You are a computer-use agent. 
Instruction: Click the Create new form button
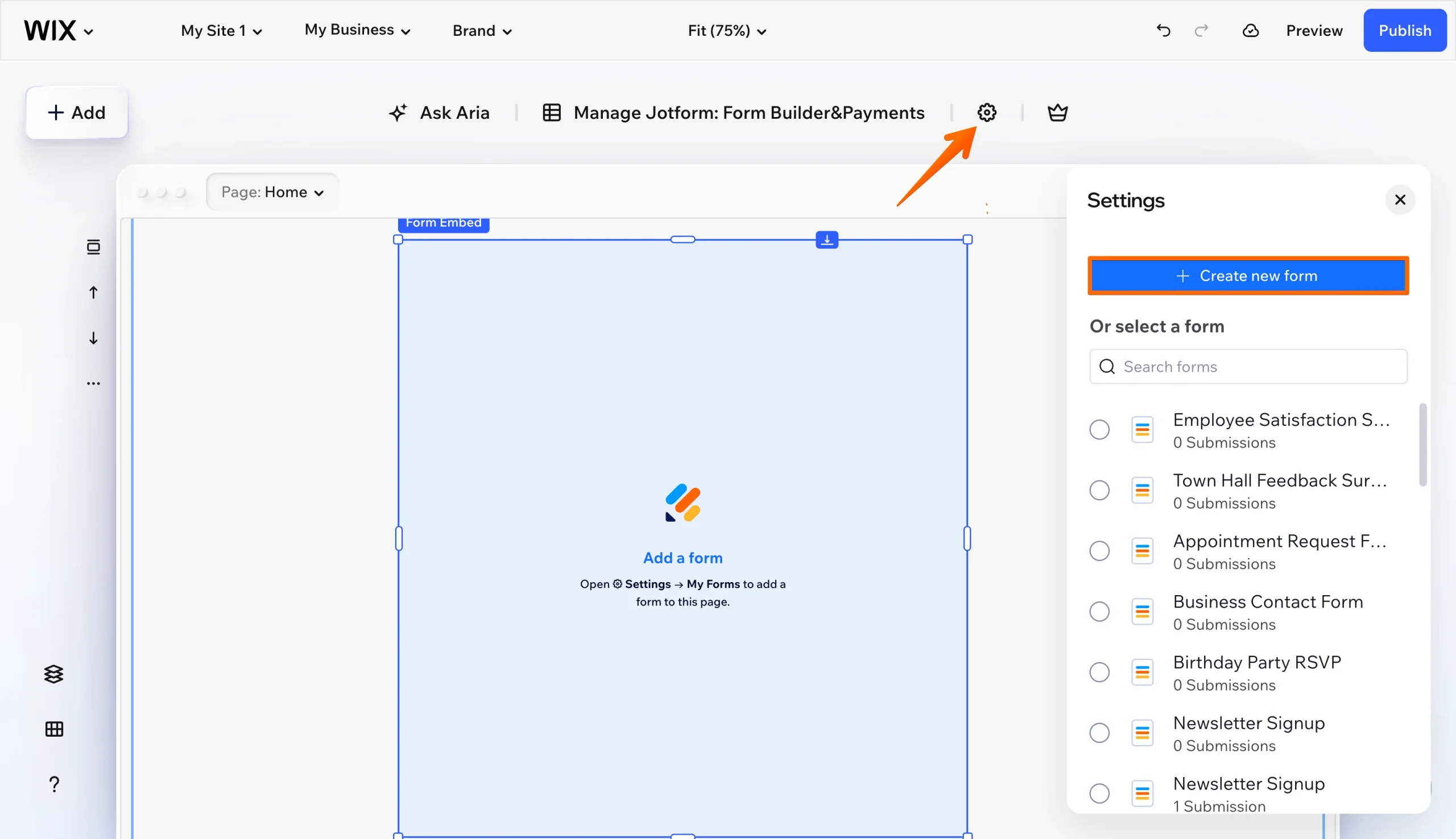[1248, 276]
